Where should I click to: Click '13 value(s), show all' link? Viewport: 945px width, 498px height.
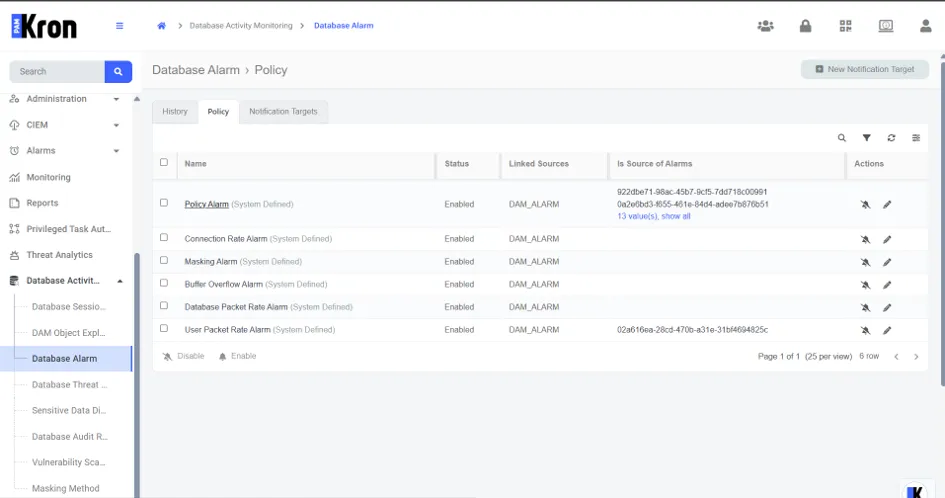tap(653, 216)
